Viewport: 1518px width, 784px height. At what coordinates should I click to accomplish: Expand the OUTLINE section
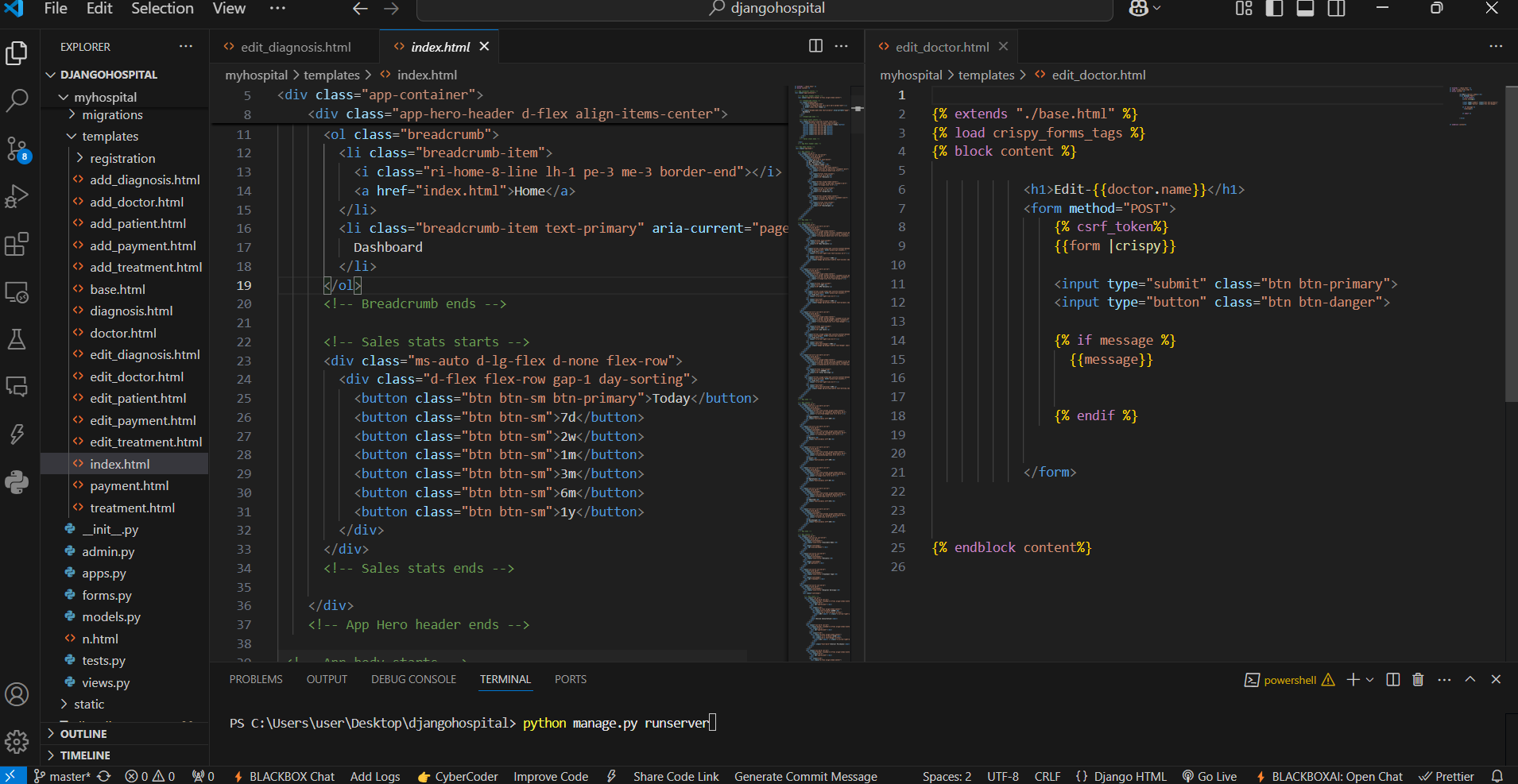83,734
